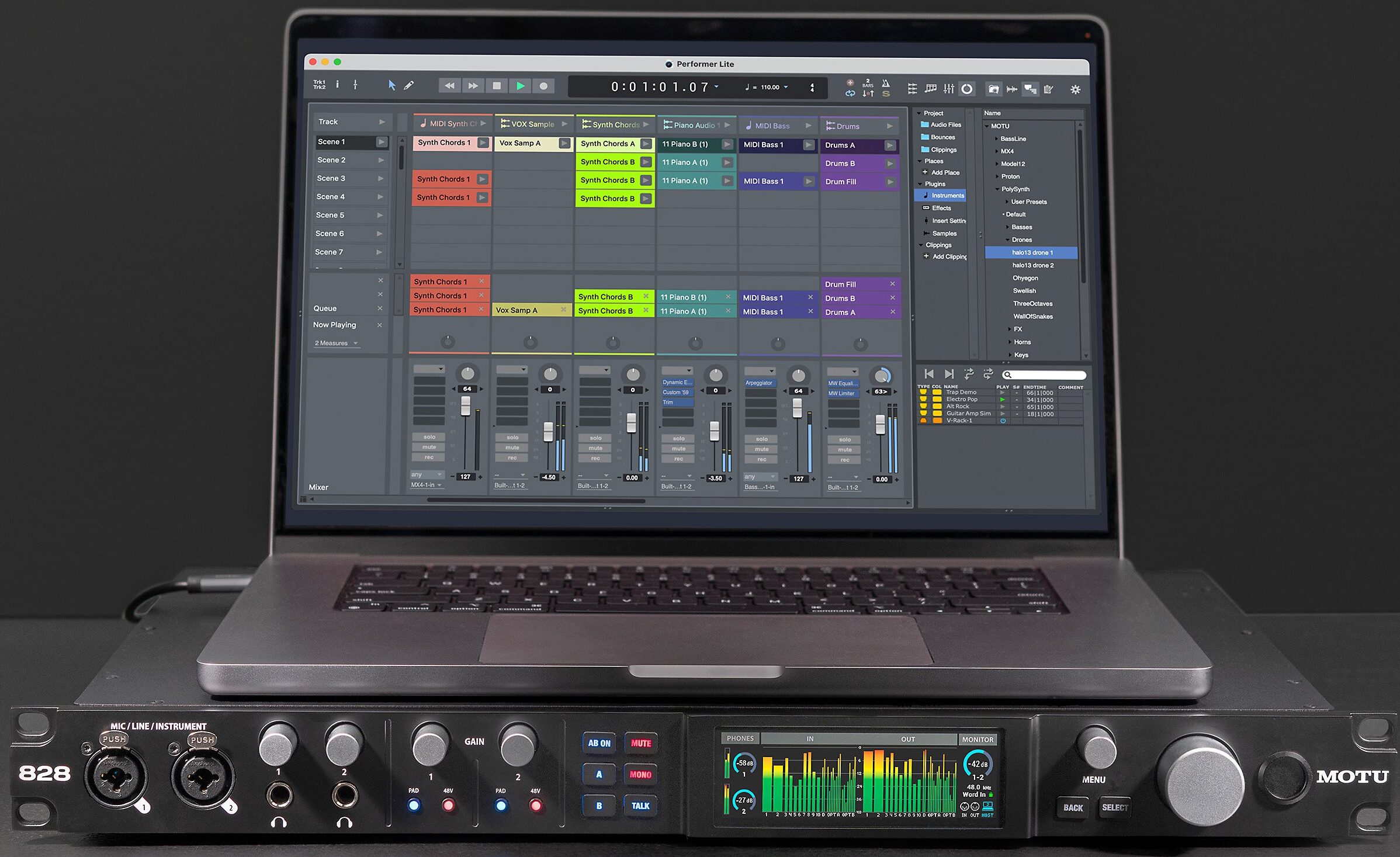Mute the Drums mixer channel
This screenshot has height=857, width=1400.
pyautogui.click(x=845, y=450)
